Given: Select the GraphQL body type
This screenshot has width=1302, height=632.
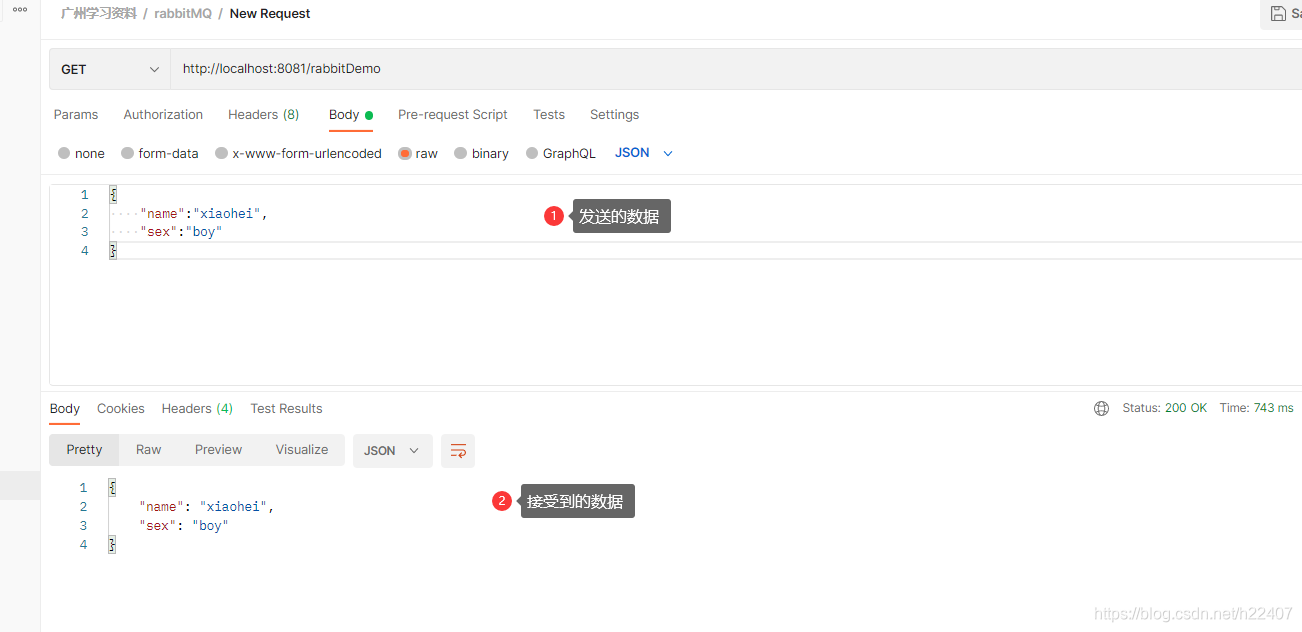Looking at the screenshot, I should 560,154.
